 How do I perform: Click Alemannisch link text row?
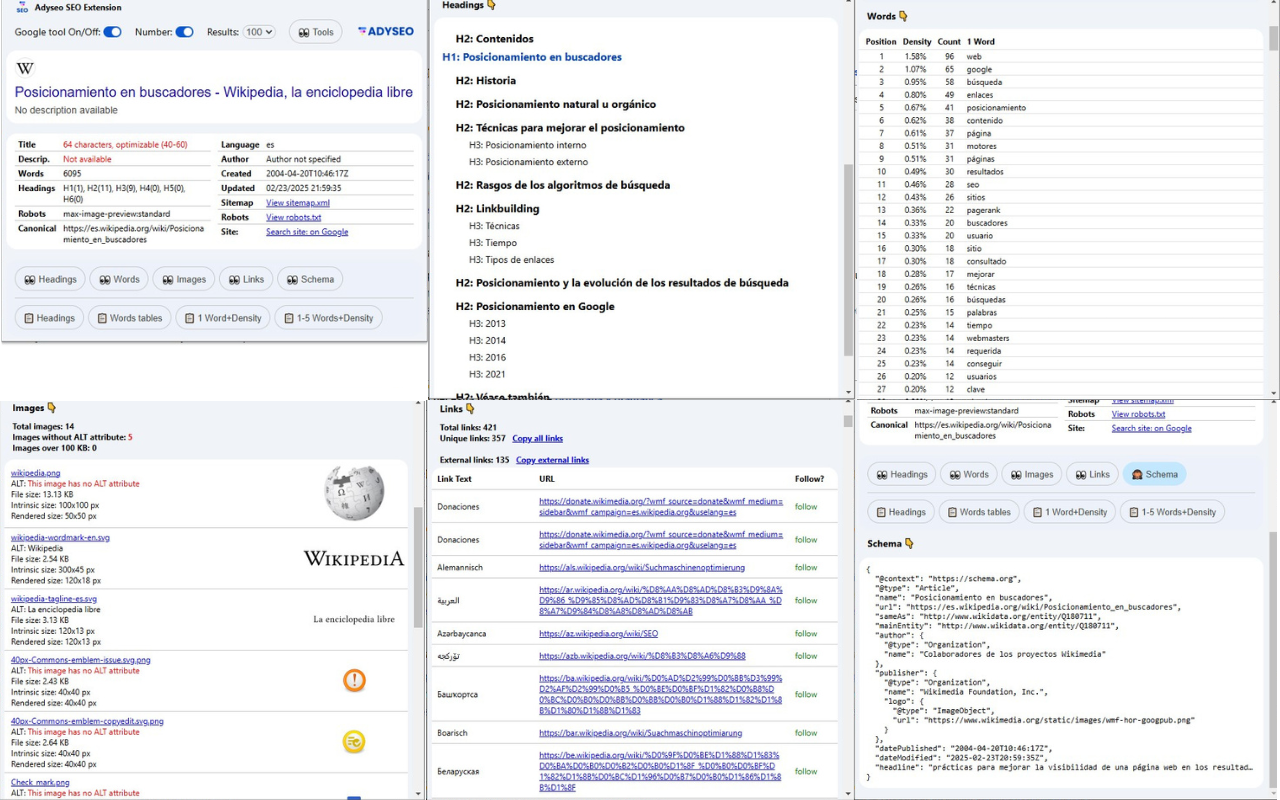pos(459,567)
